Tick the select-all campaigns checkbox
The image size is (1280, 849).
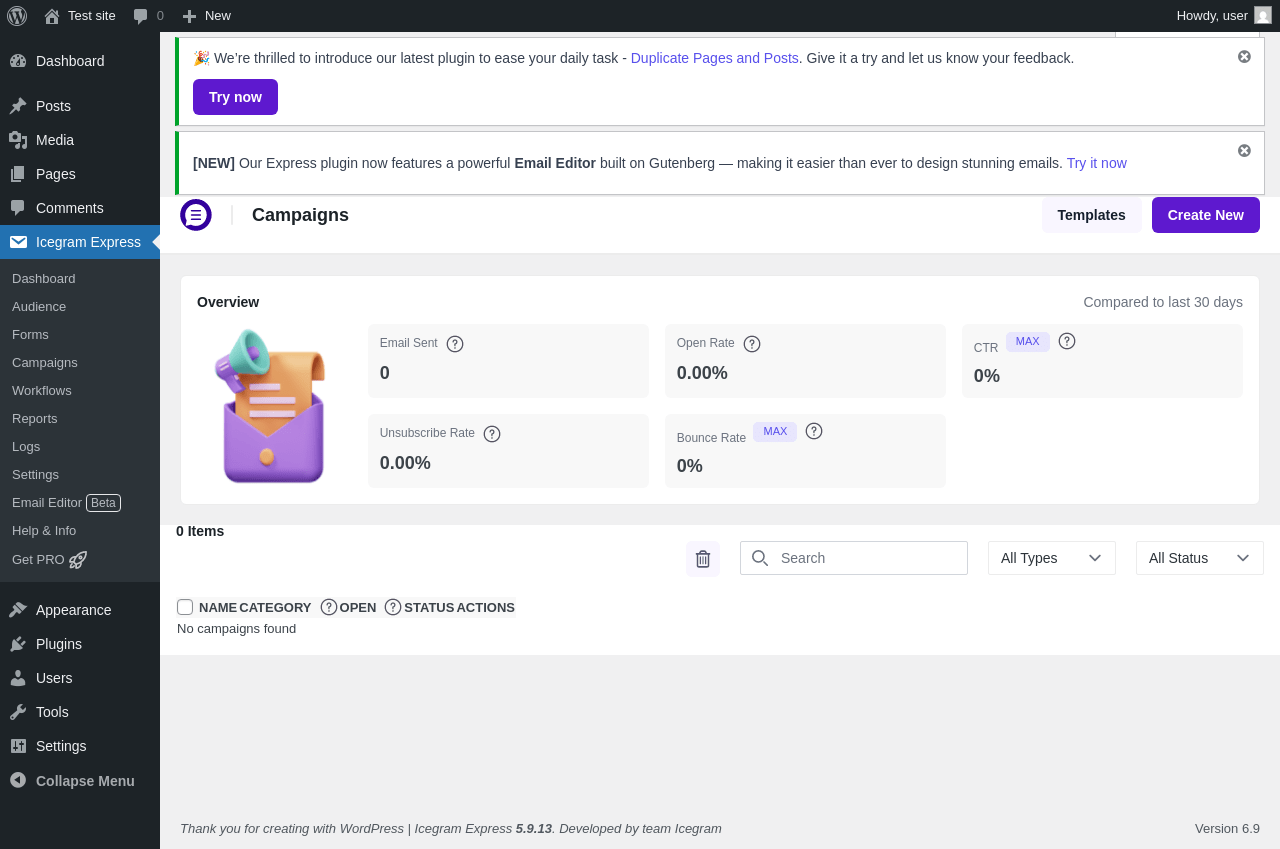point(185,607)
